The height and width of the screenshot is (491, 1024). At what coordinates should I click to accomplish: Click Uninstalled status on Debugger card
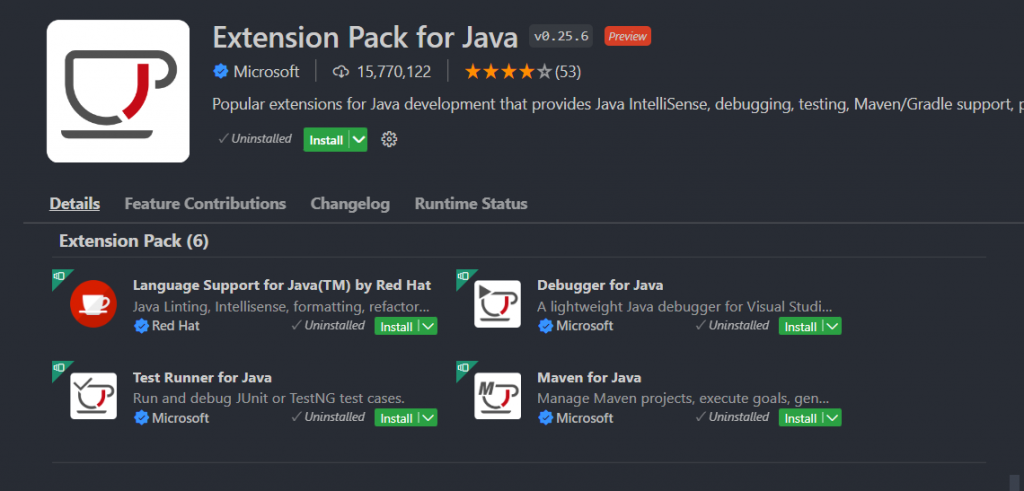[x=733, y=325]
